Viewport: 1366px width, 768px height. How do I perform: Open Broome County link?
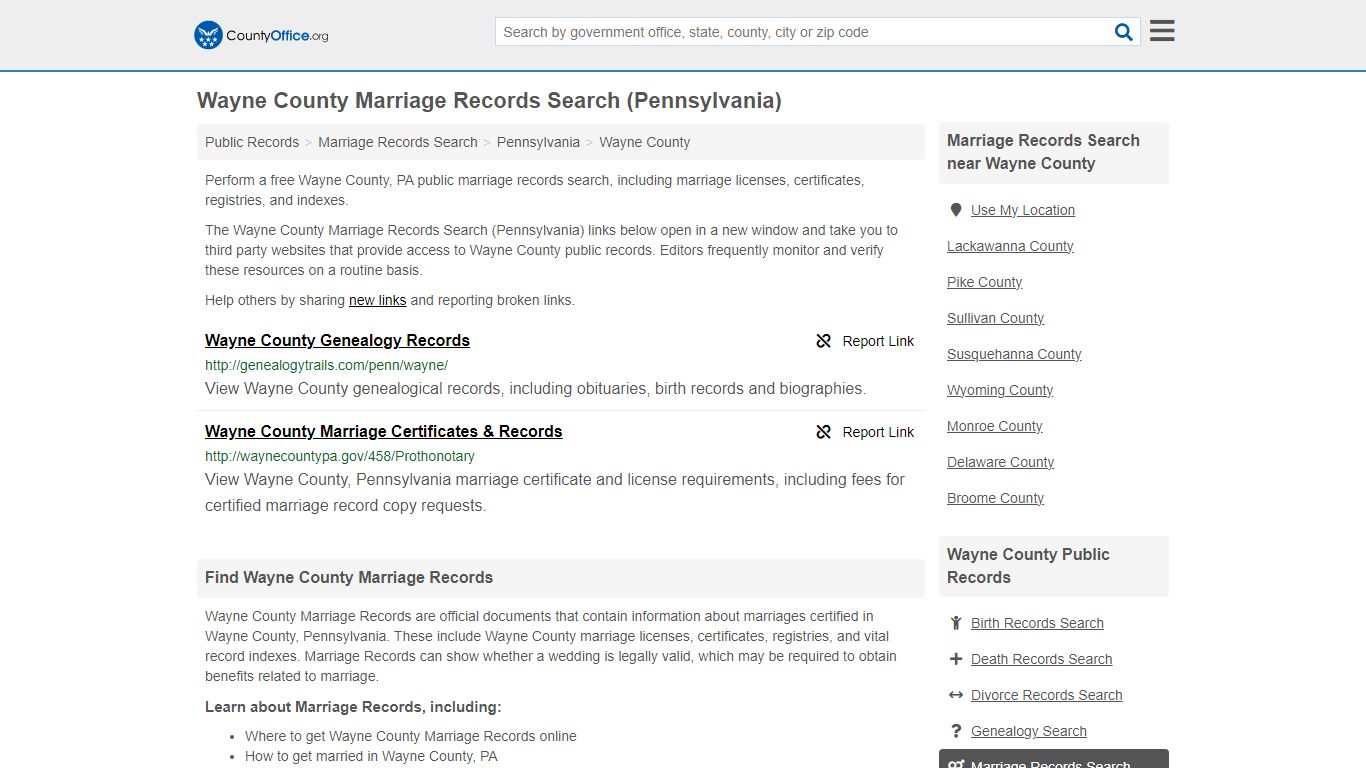[995, 498]
